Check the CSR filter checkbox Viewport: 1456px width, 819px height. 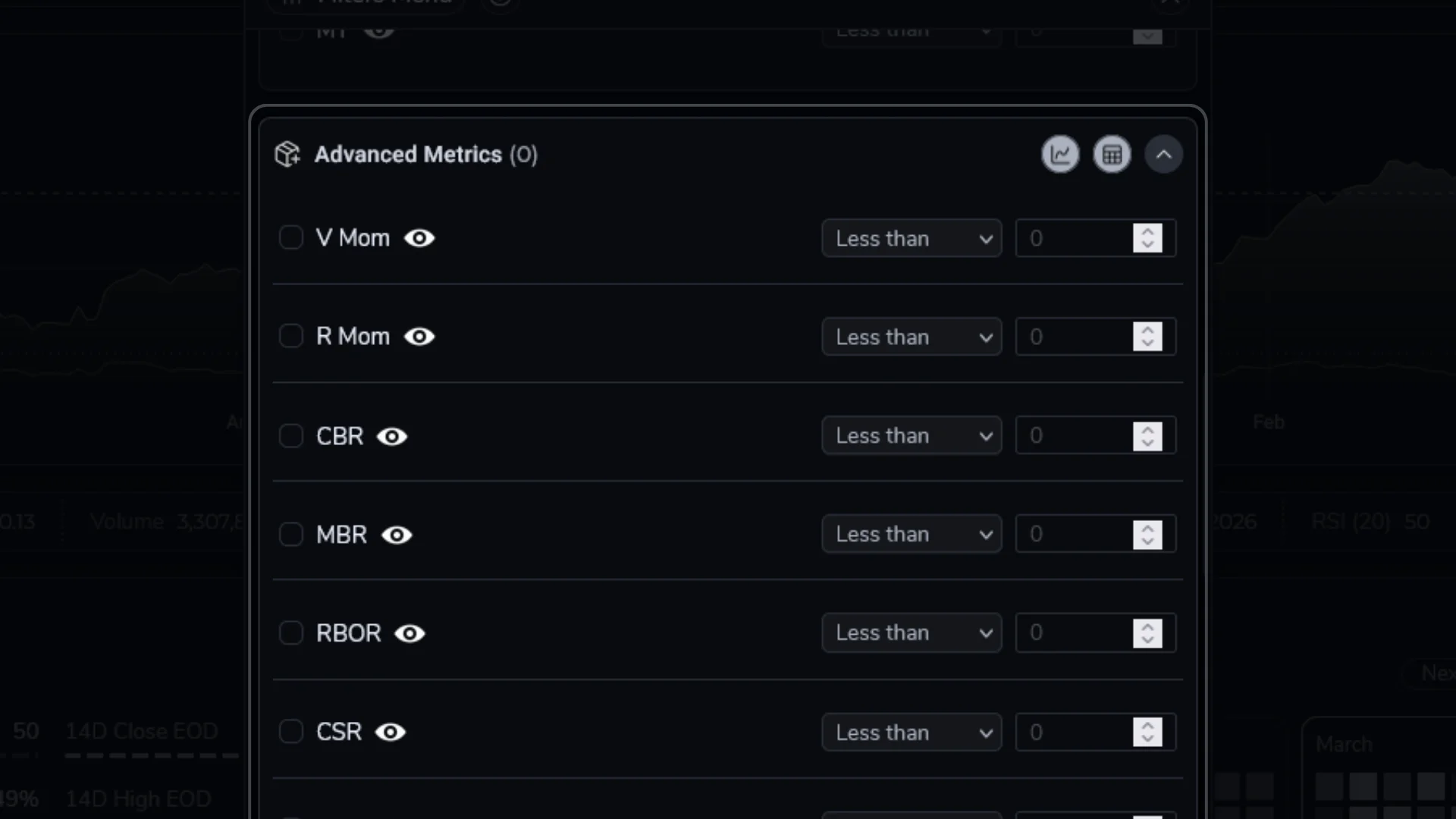(291, 731)
